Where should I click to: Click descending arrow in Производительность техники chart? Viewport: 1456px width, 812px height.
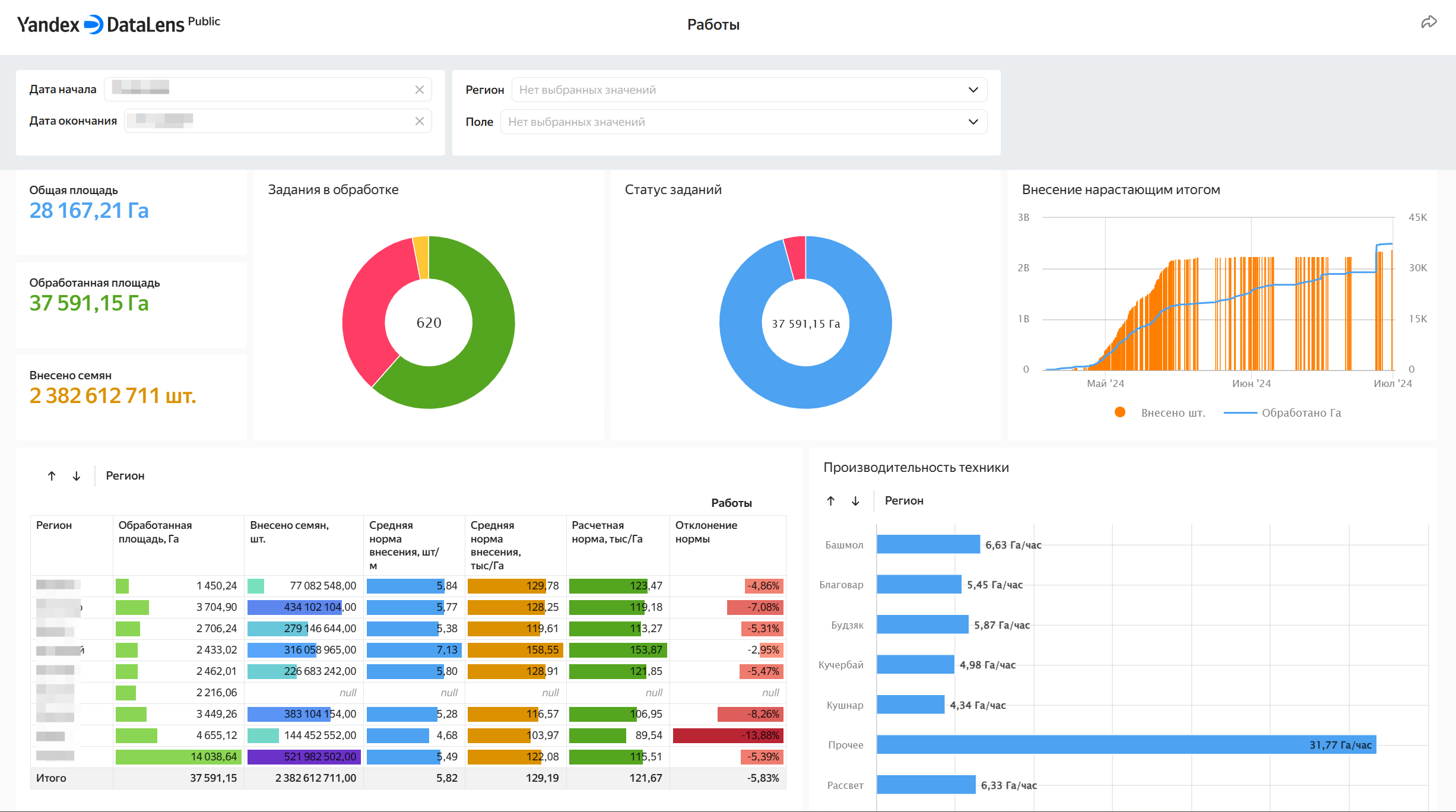855,501
